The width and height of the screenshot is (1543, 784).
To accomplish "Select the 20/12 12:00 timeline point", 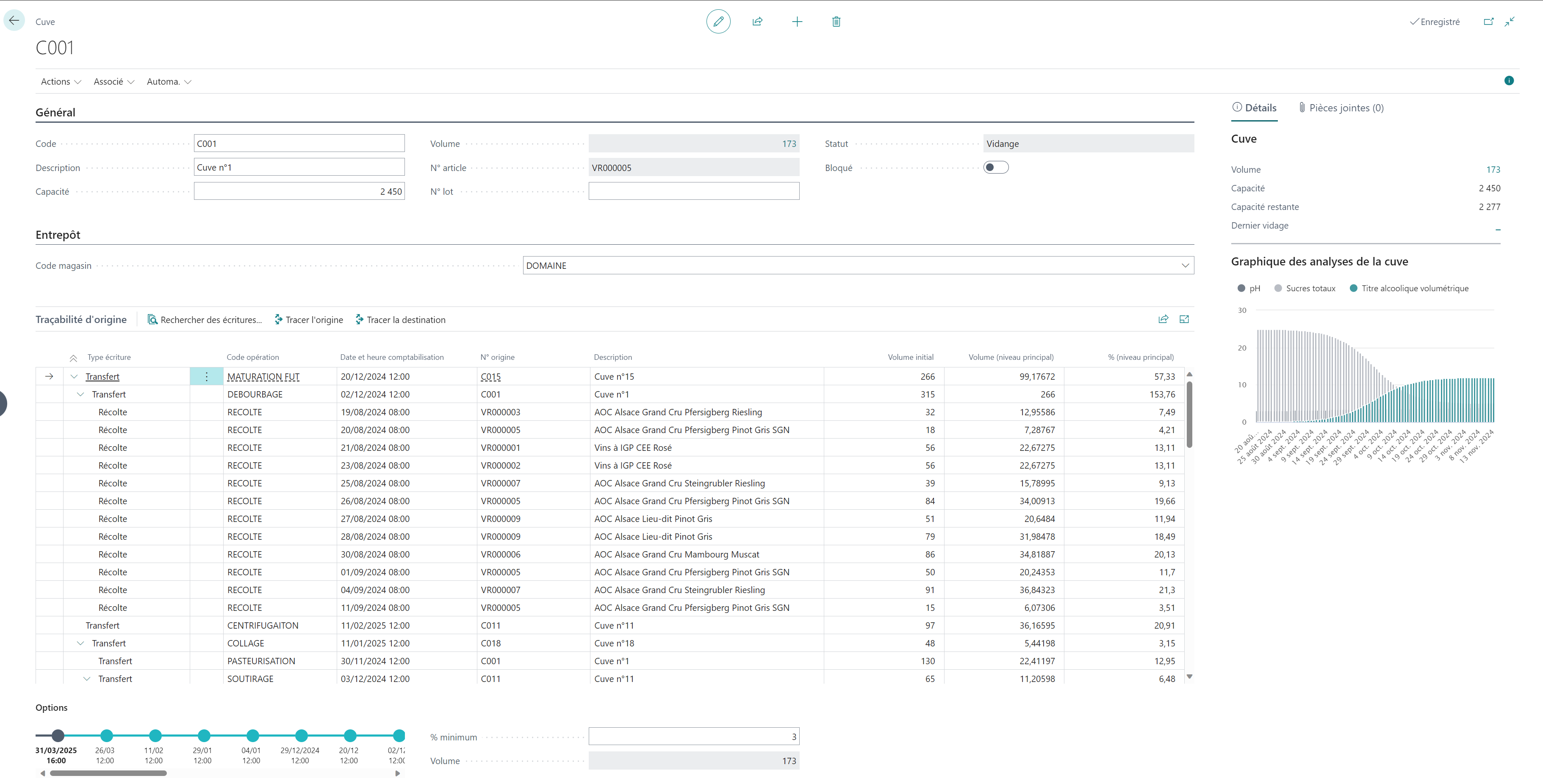I will pyautogui.click(x=350, y=735).
